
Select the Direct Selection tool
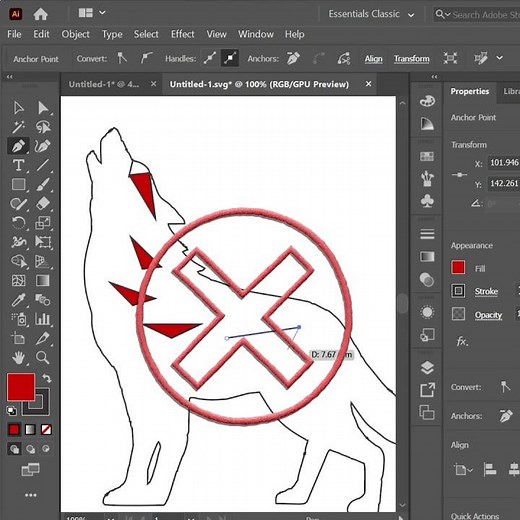tap(43, 108)
